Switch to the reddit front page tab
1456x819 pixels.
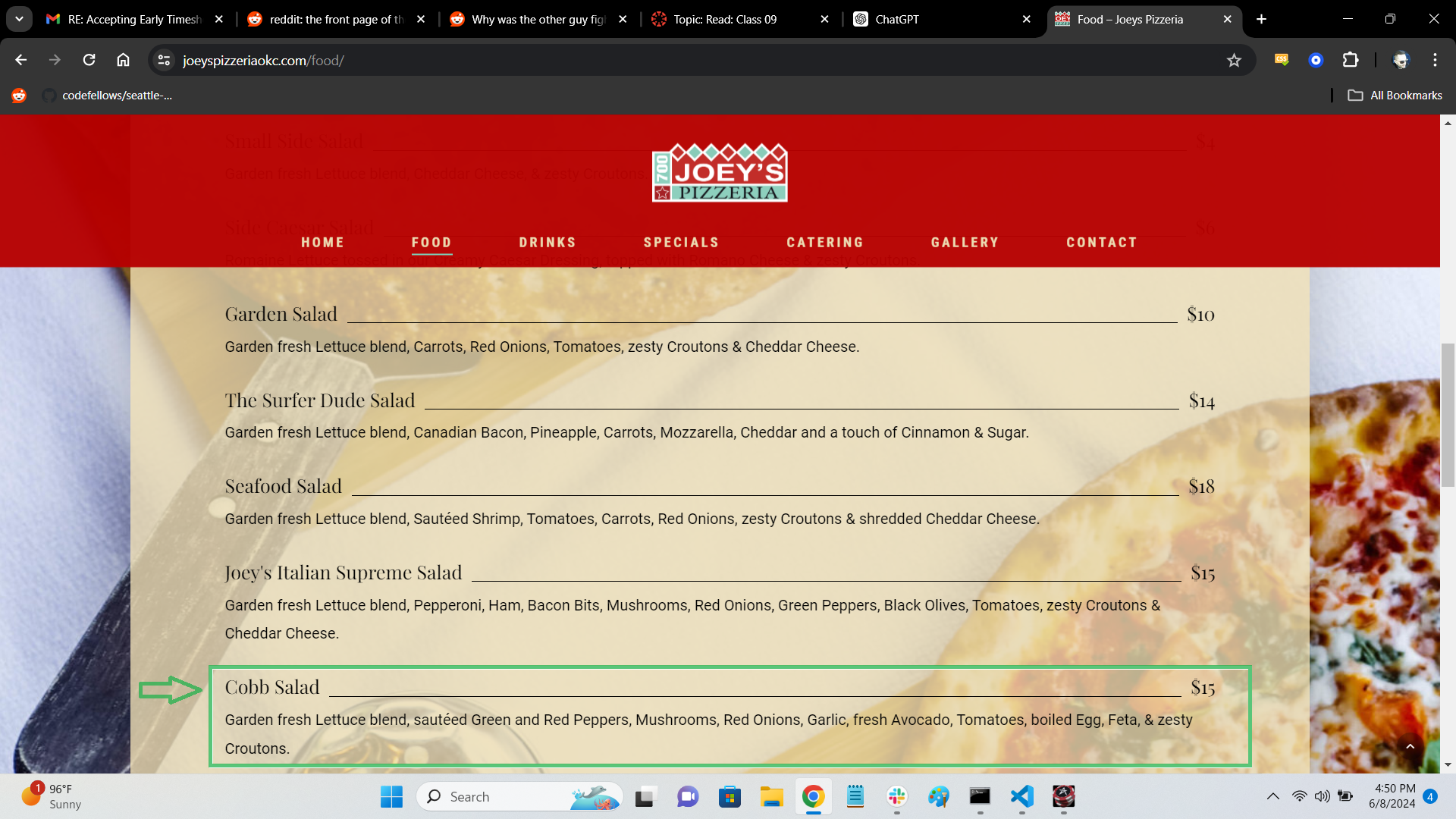tap(336, 19)
